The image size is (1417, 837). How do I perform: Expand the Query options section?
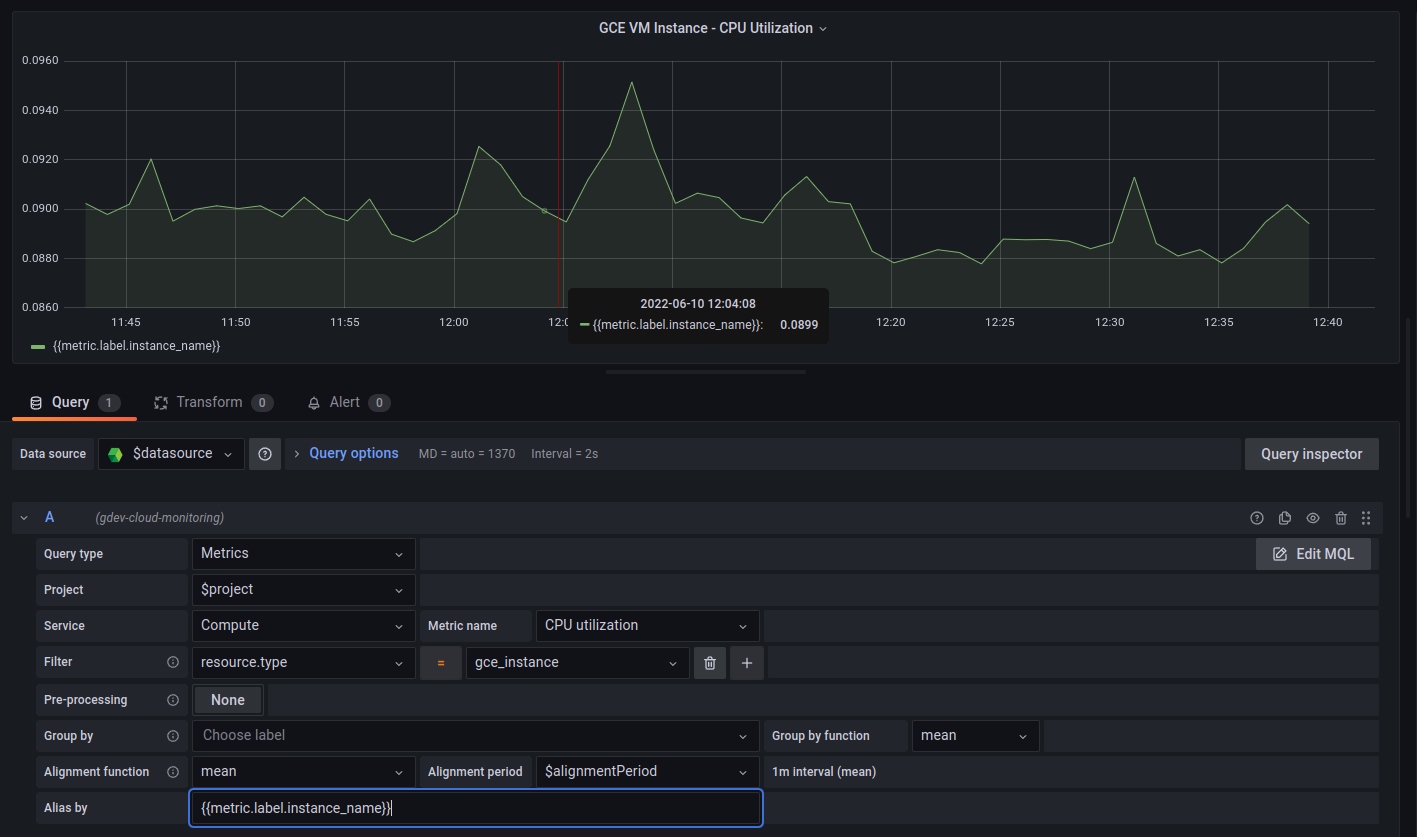(353, 453)
